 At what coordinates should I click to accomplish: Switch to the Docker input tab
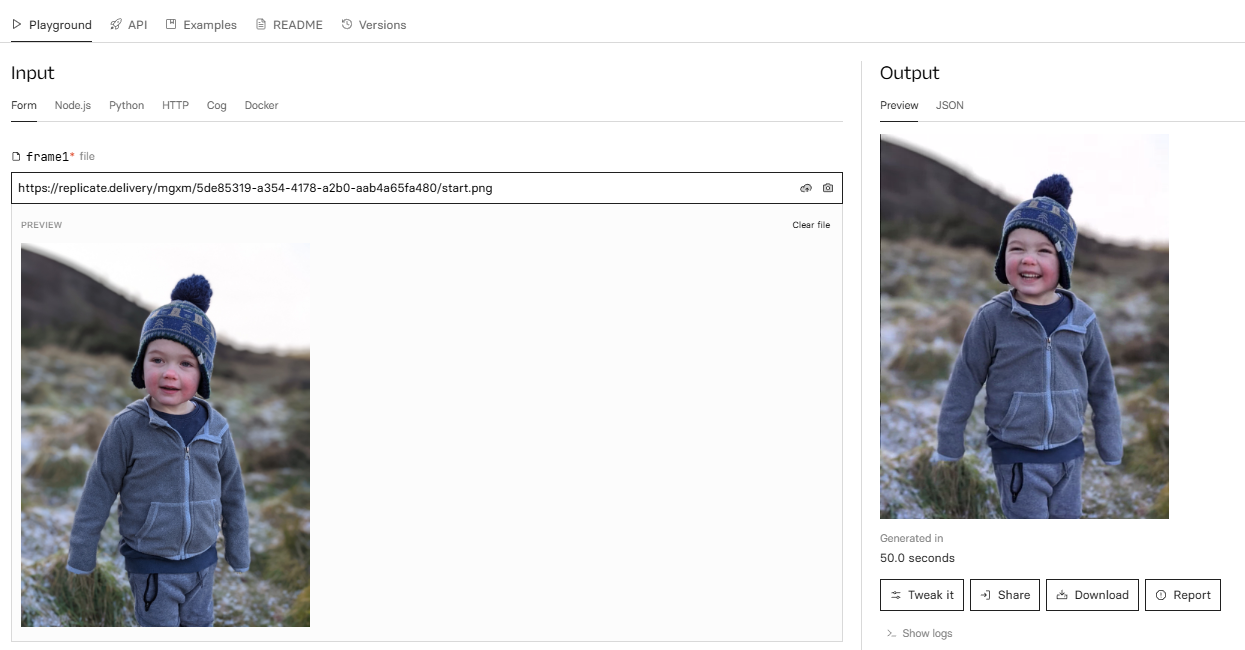coord(261,105)
